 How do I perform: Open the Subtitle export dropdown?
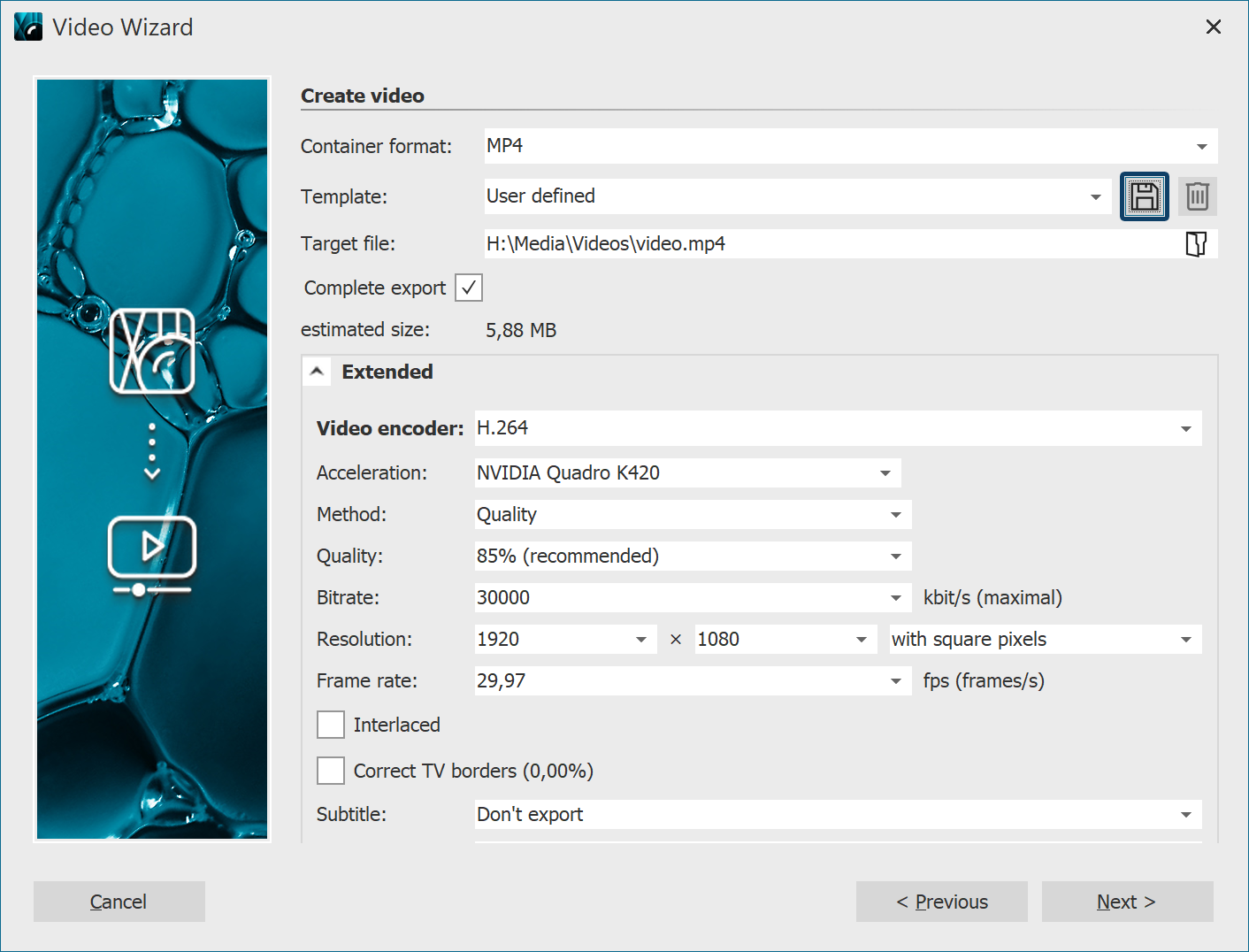coord(1185,815)
